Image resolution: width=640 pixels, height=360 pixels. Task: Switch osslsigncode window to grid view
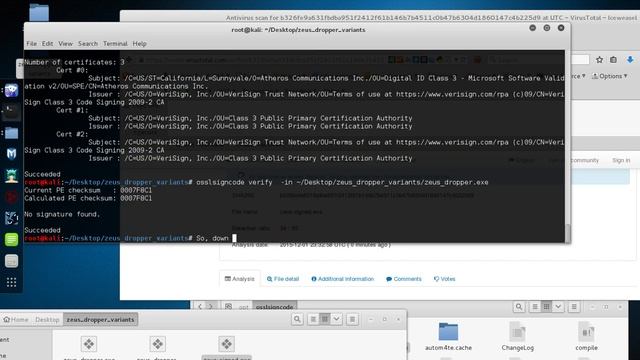[546, 307]
